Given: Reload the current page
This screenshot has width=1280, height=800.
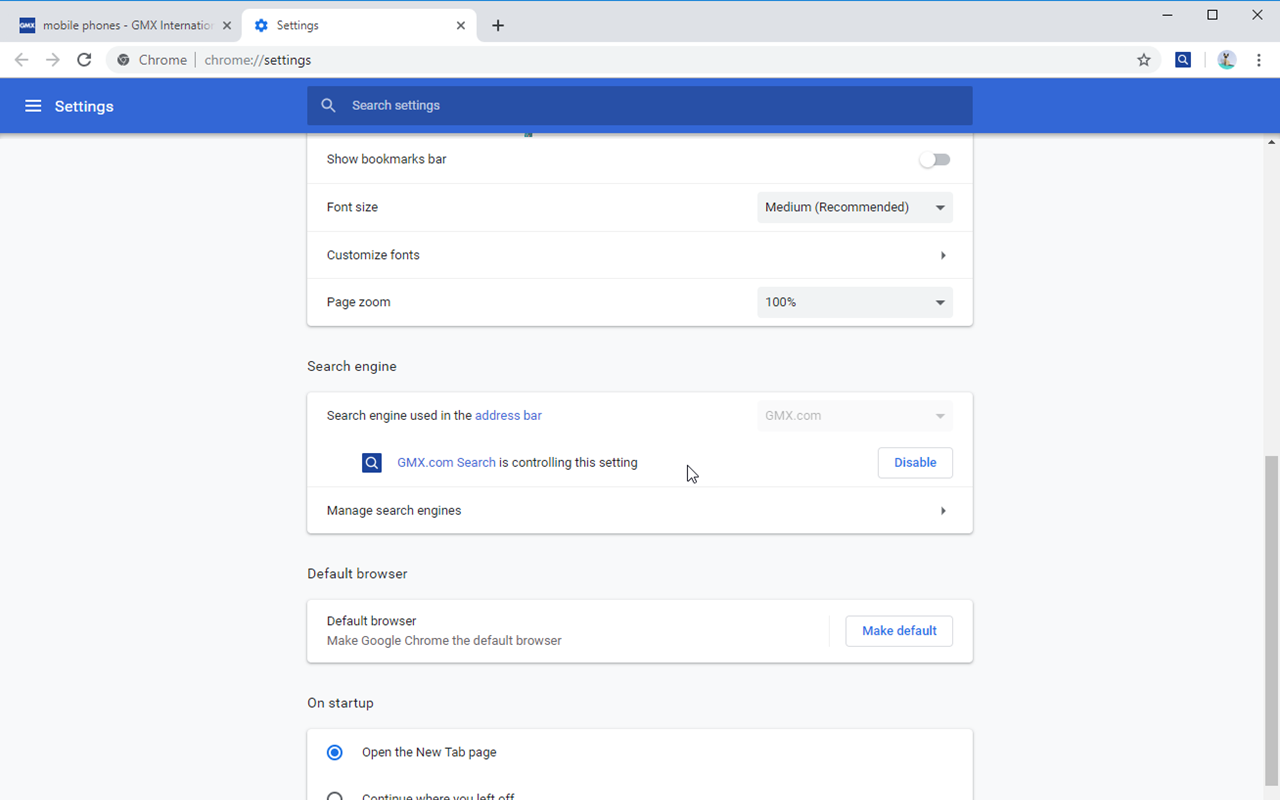Looking at the screenshot, I should coord(85,60).
